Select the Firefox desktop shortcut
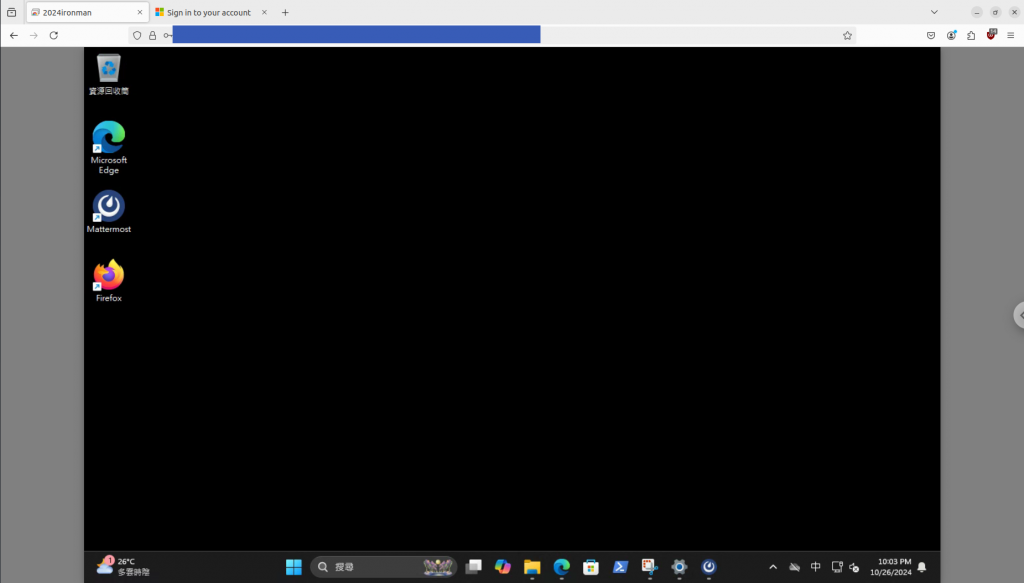 pyautogui.click(x=108, y=281)
